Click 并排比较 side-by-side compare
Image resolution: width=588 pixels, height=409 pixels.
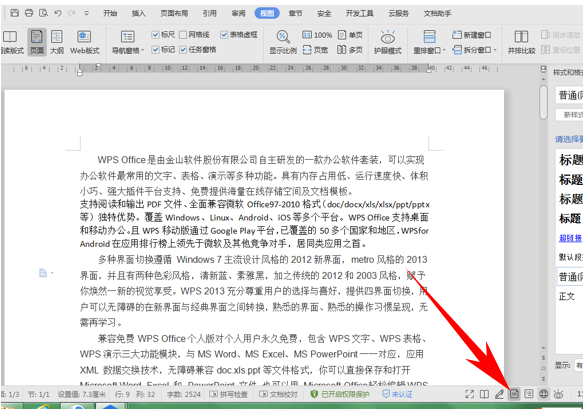[x=521, y=42]
